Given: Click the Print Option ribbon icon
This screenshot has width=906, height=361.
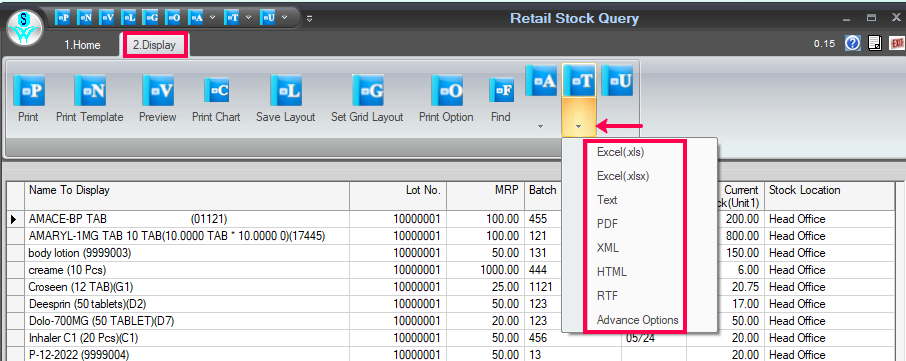Looking at the screenshot, I should (x=447, y=91).
